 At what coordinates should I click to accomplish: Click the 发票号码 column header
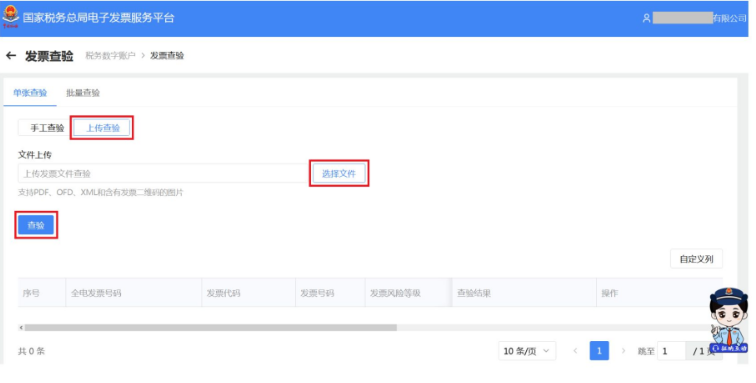330,293
